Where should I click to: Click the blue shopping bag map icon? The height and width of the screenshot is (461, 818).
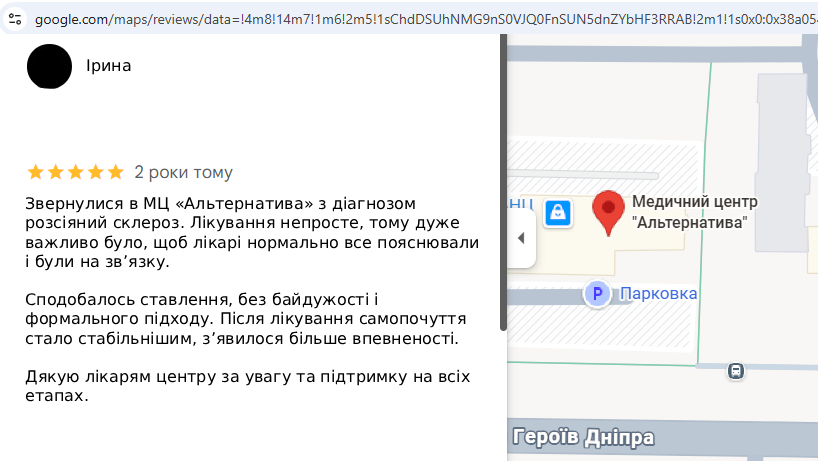(558, 213)
